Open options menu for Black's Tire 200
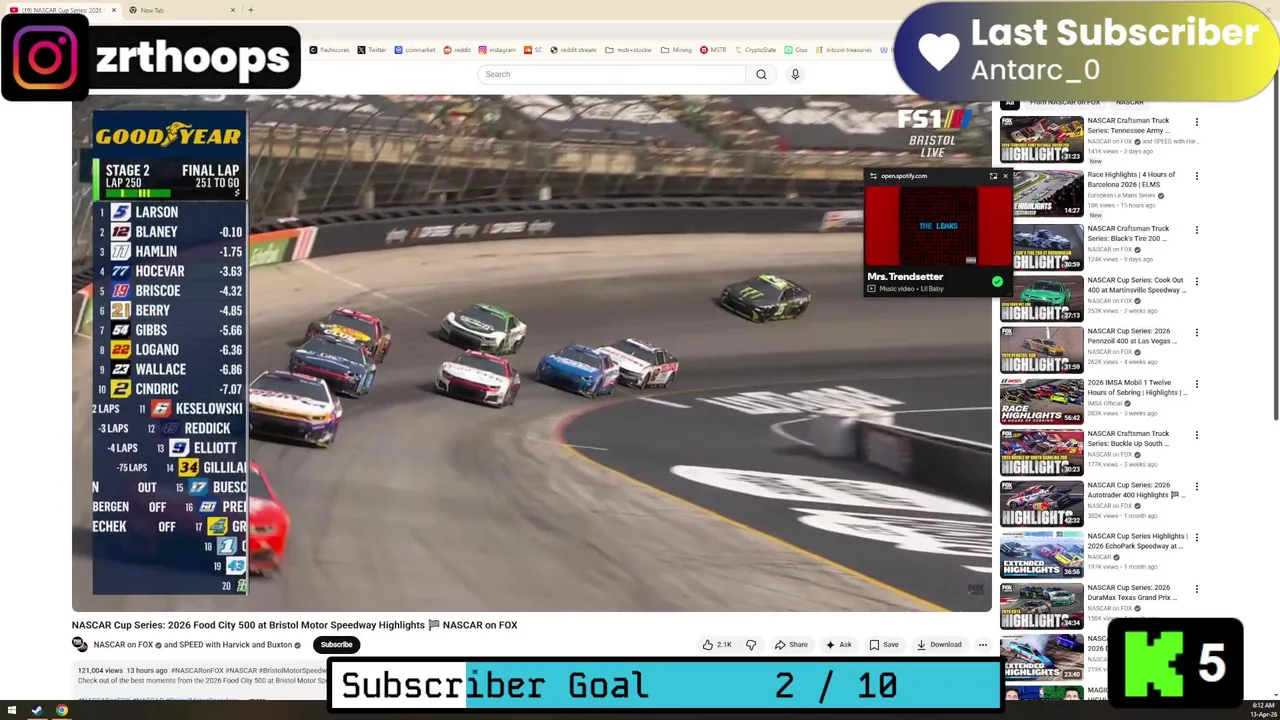Viewport: 1280px width, 720px height. pos(1196,230)
